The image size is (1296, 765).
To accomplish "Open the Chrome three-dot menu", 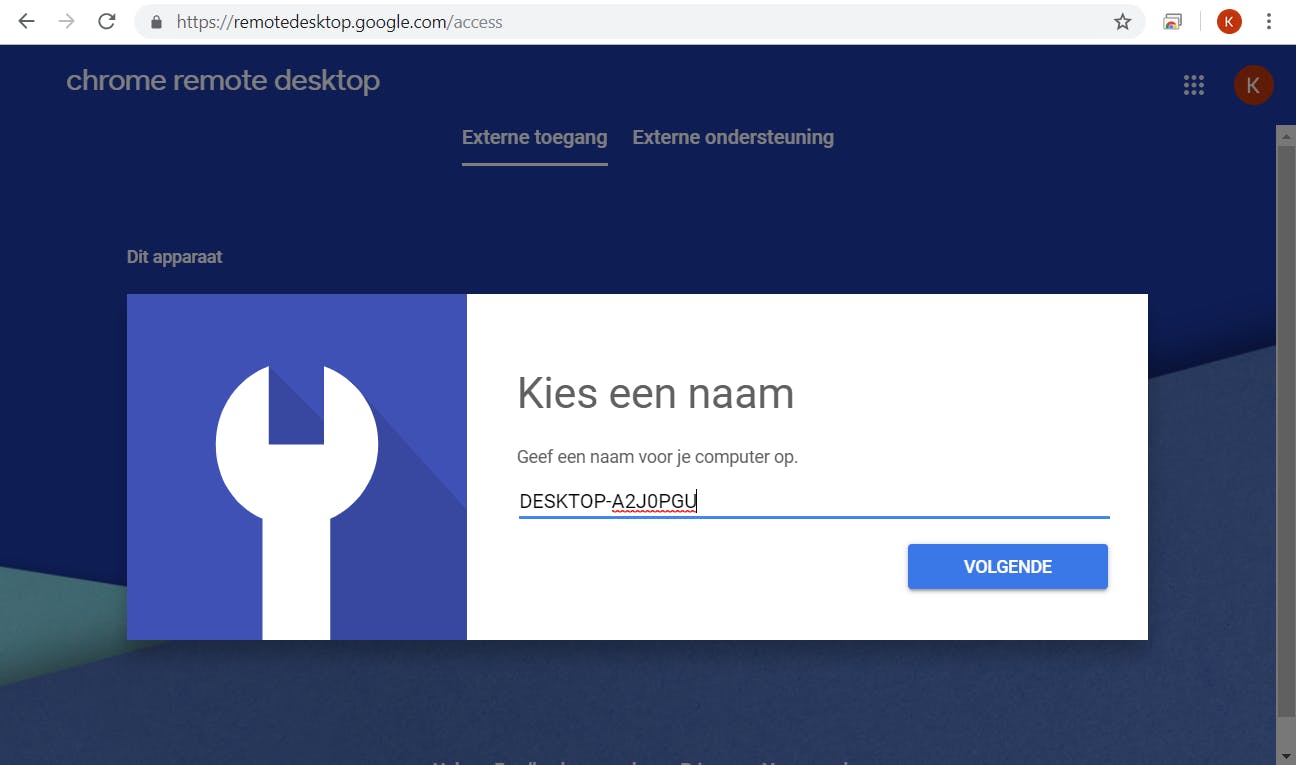I will click(1270, 22).
